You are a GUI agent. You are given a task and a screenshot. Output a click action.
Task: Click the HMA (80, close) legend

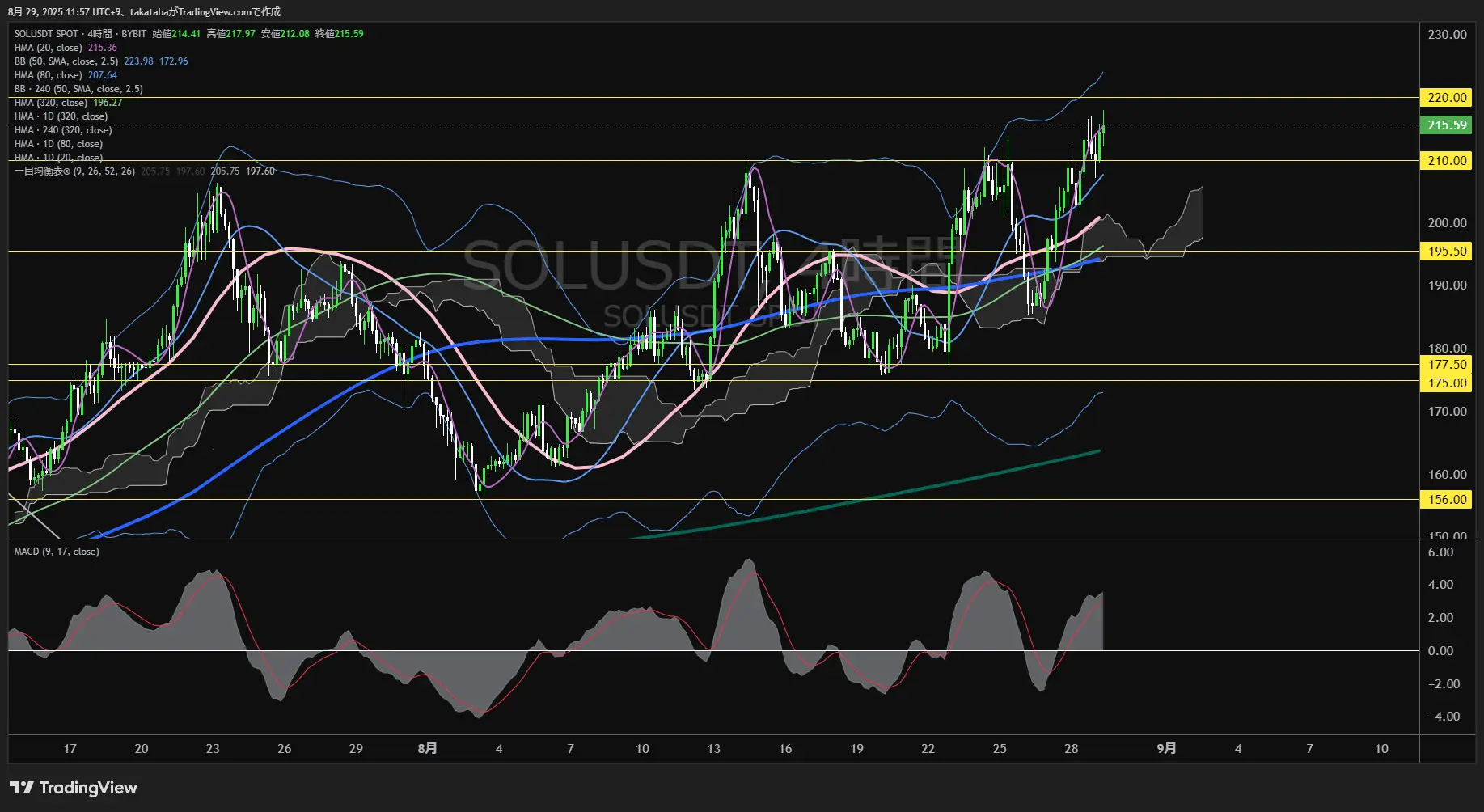[49, 75]
